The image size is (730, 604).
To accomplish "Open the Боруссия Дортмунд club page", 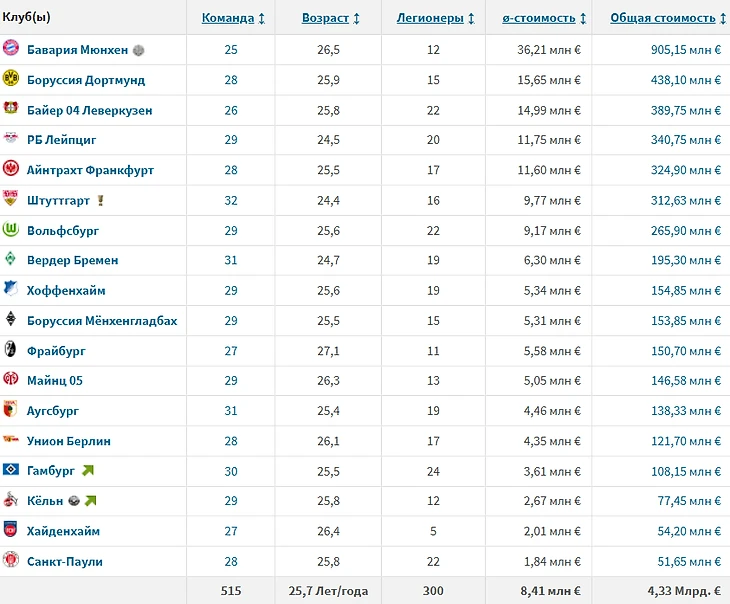I will coord(86,80).
